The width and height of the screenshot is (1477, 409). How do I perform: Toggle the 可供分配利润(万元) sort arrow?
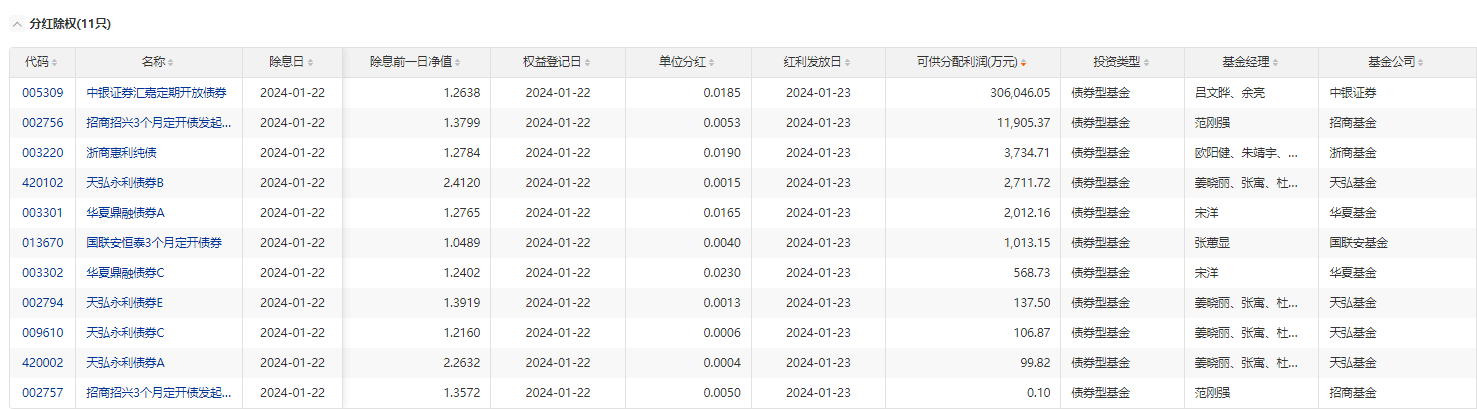tap(1024, 62)
